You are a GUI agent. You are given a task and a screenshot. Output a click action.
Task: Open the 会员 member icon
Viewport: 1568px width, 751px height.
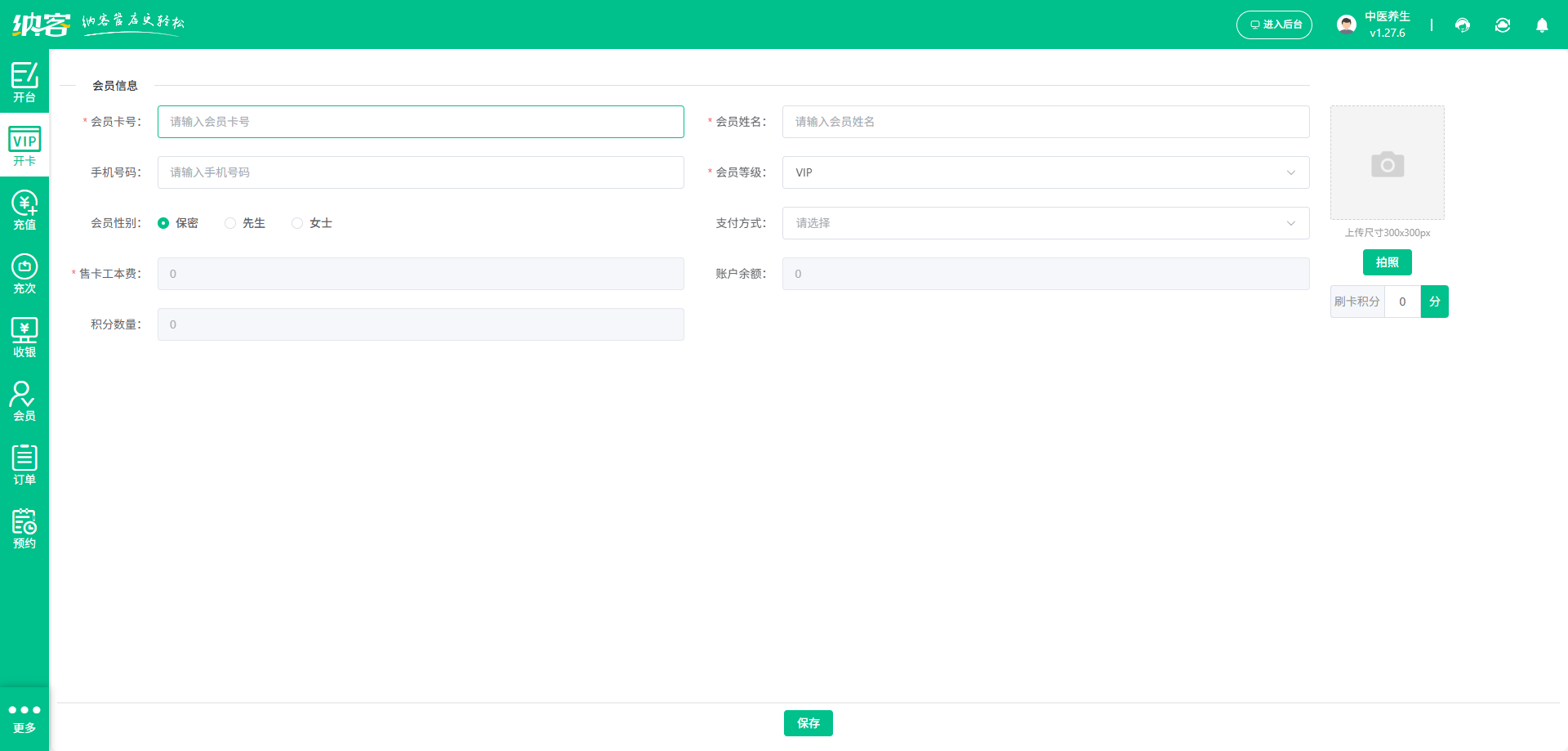coord(24,401)
